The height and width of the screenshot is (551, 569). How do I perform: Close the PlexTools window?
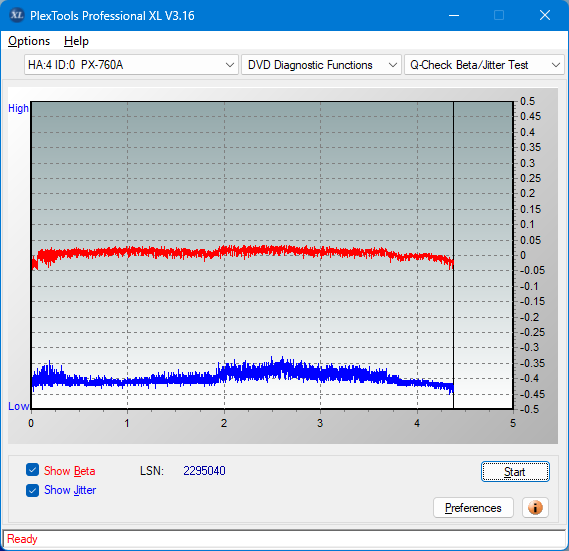pos(545,15)
